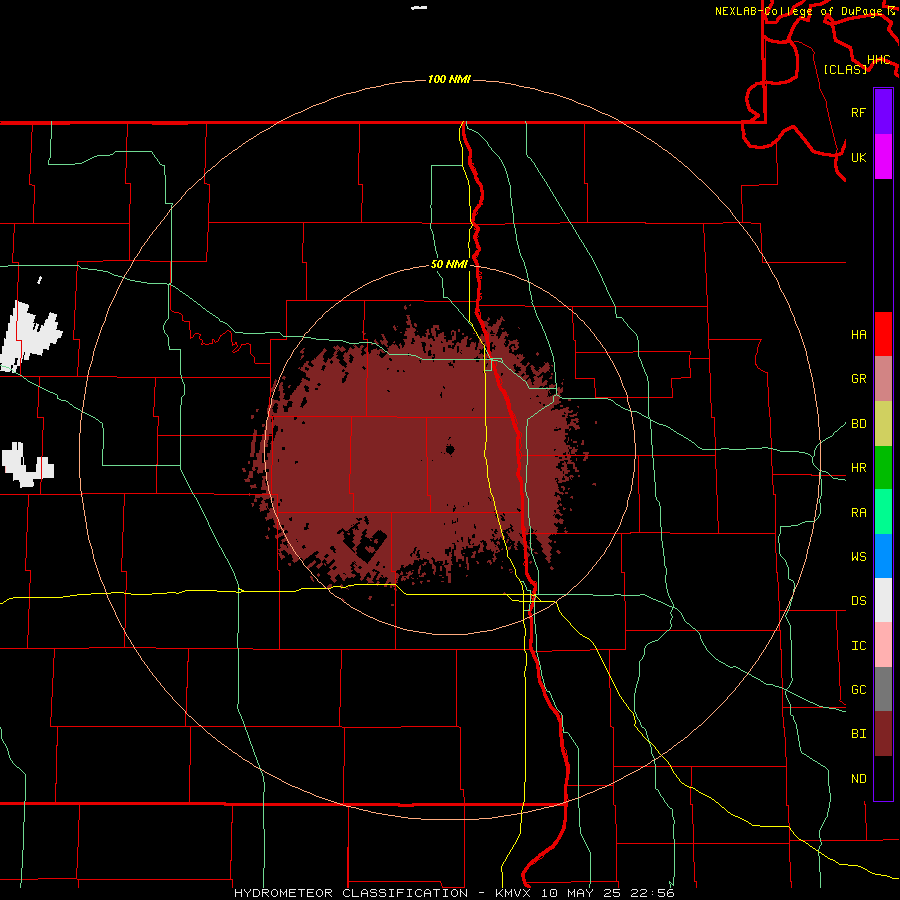Click the GC legend label
The width and height of the screenshot is (900, 900).
coord(858,690)
